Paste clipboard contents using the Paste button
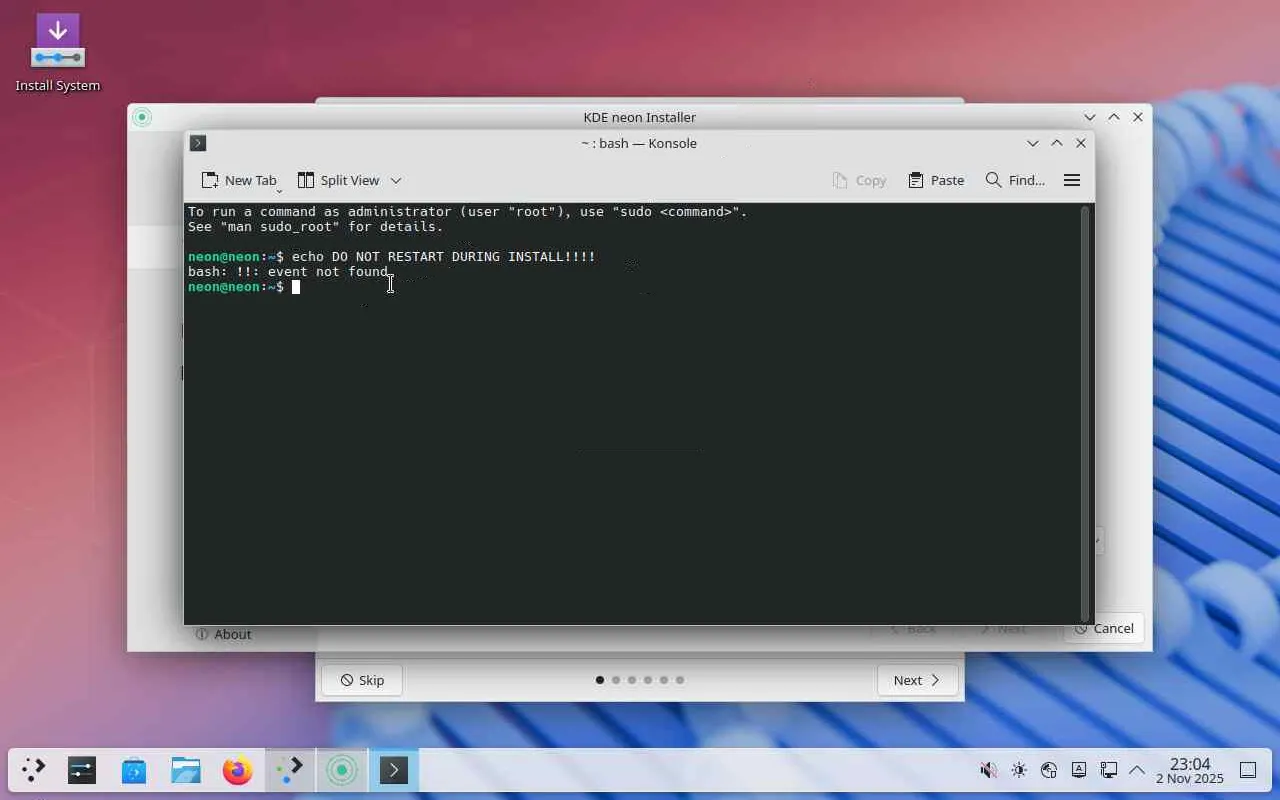This screenshot has width=1280, height=800. pos(936,180)
